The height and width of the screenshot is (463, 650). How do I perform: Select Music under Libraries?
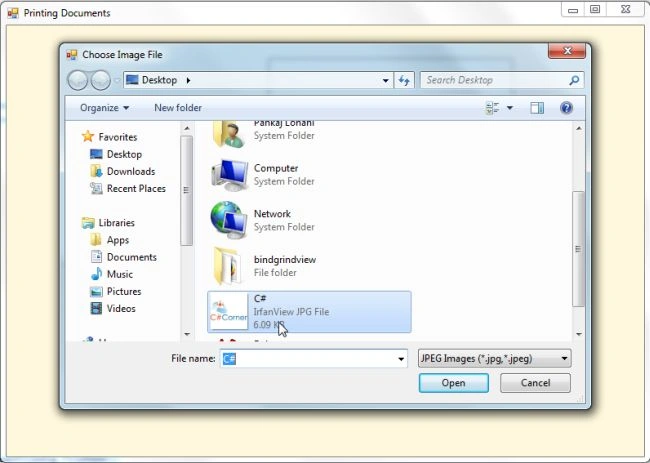pos(120,274)
